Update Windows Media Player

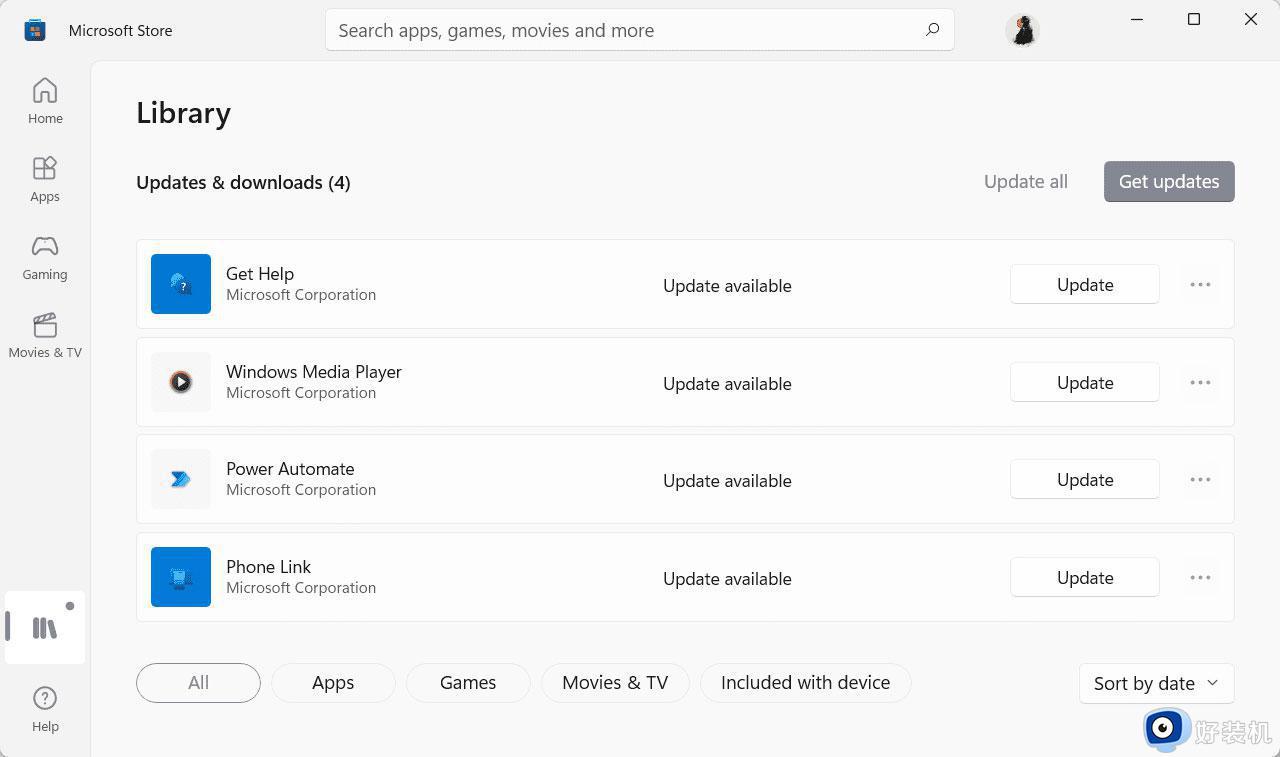coord(1085,383)
